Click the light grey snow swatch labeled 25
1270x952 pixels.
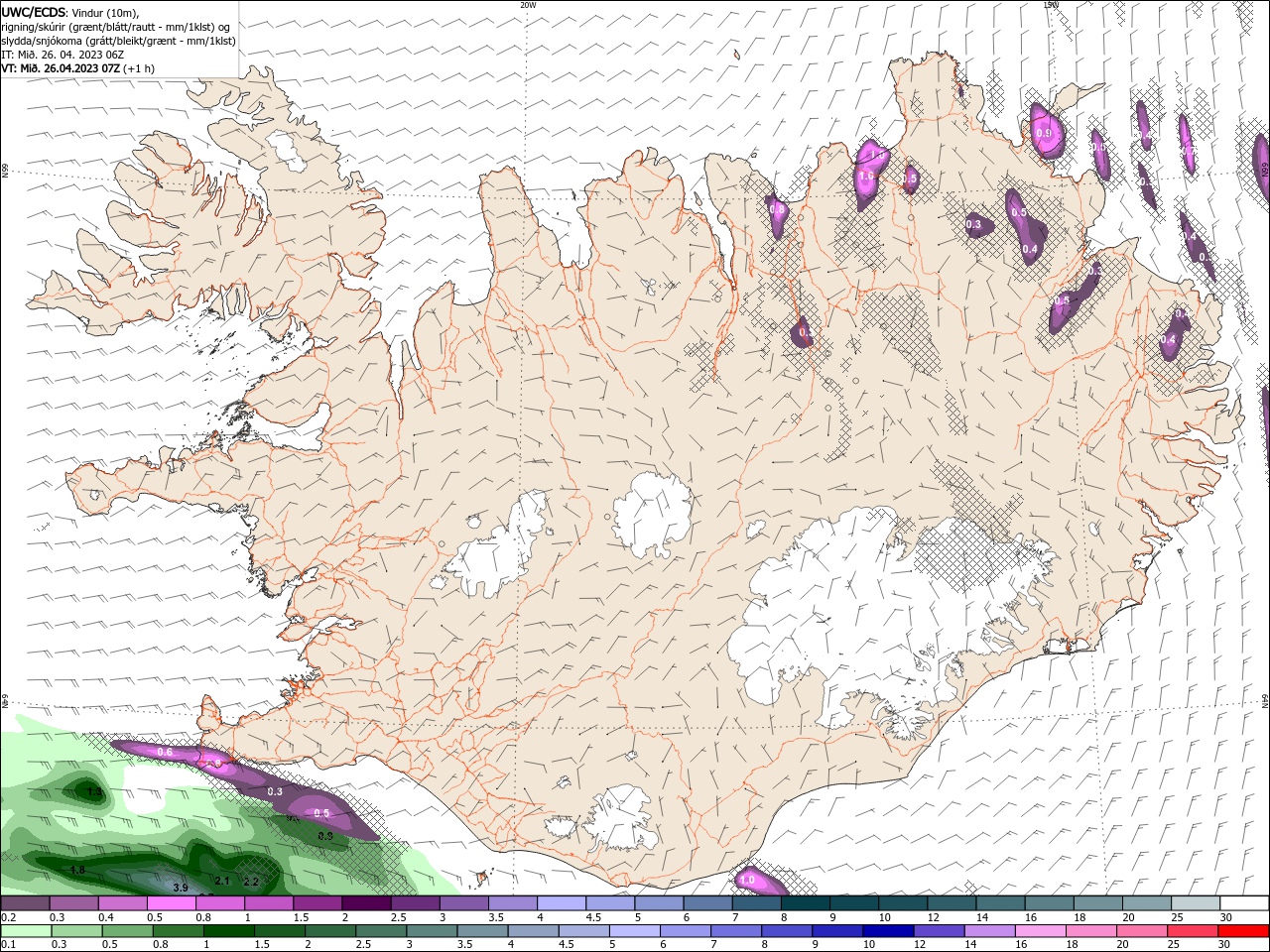[x=1195, y=902]
